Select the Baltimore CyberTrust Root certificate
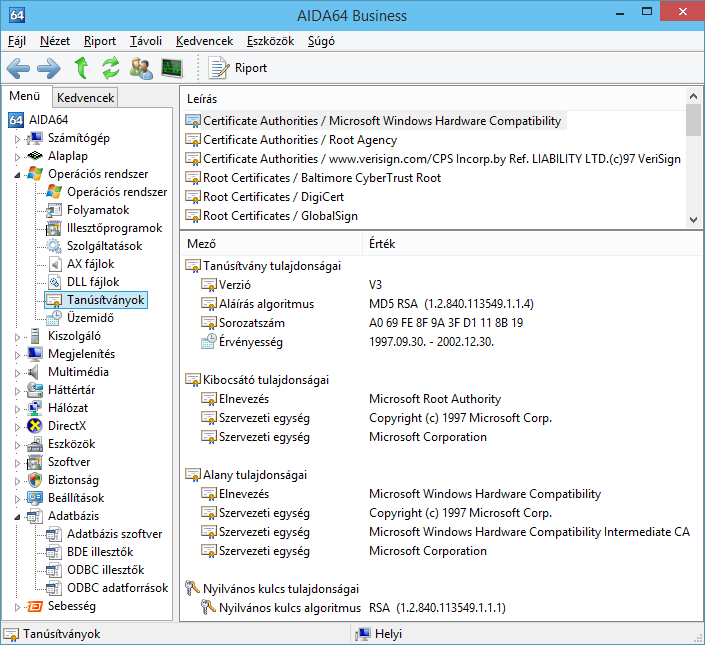 [313, 178]
